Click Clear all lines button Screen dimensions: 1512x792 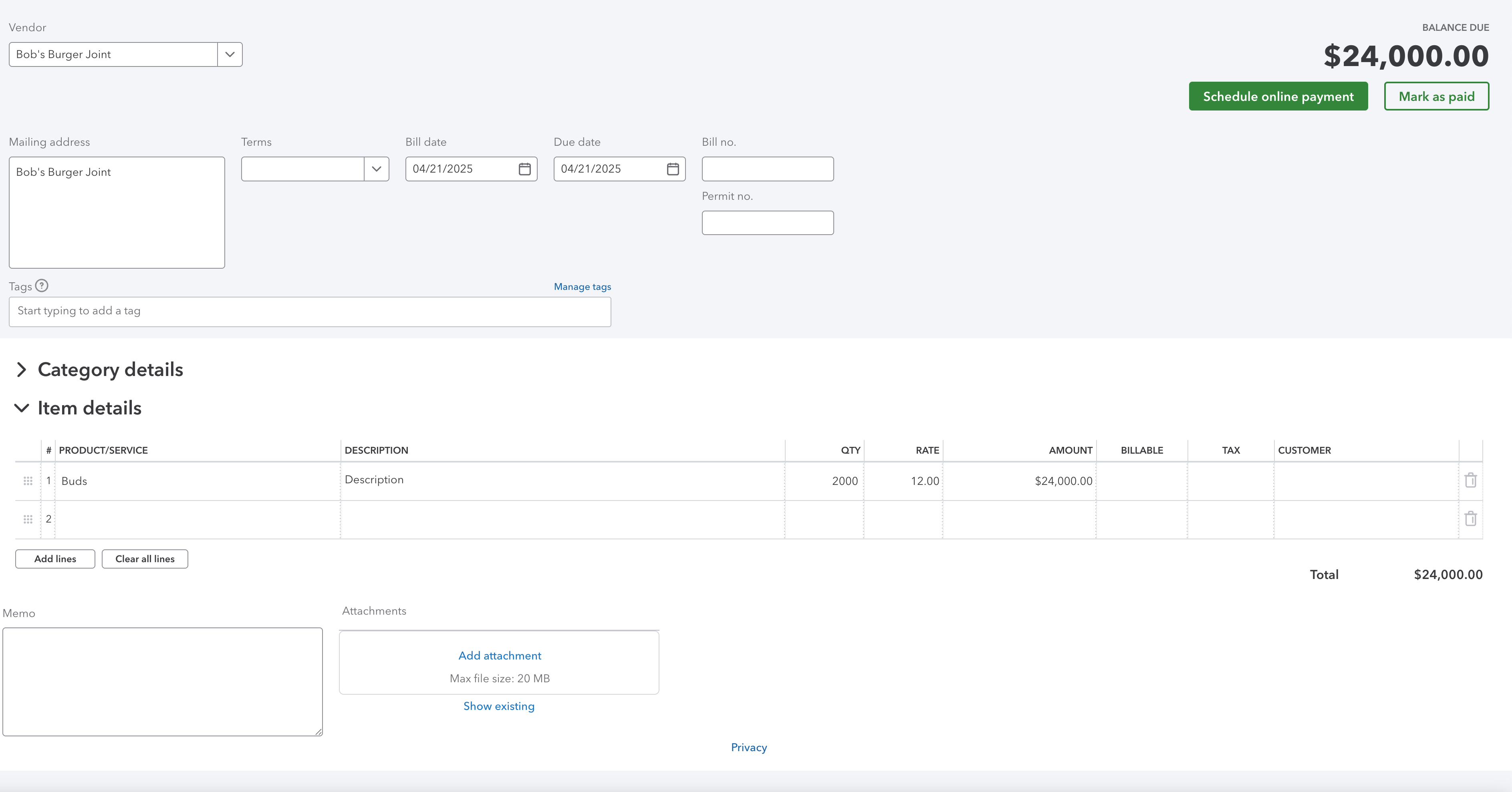tap(145, 559)
